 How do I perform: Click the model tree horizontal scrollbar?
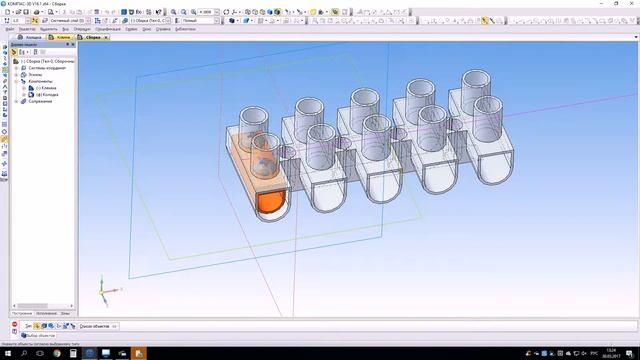click(43, 306)
